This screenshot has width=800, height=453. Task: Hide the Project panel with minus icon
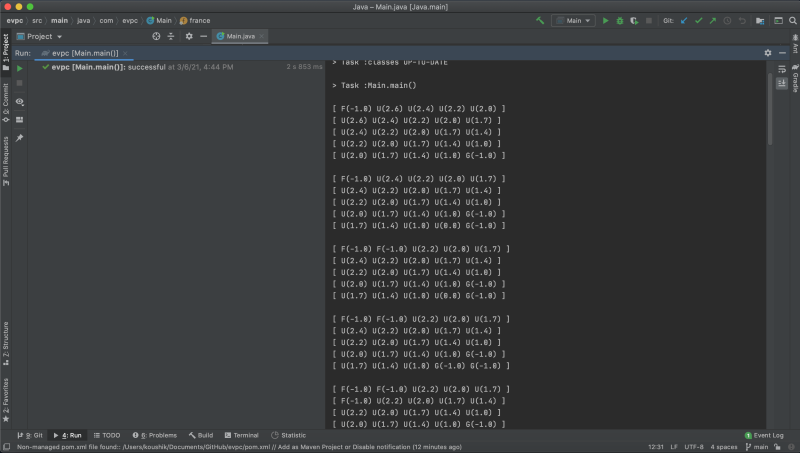pyautogui.click(x=203, y=36)
